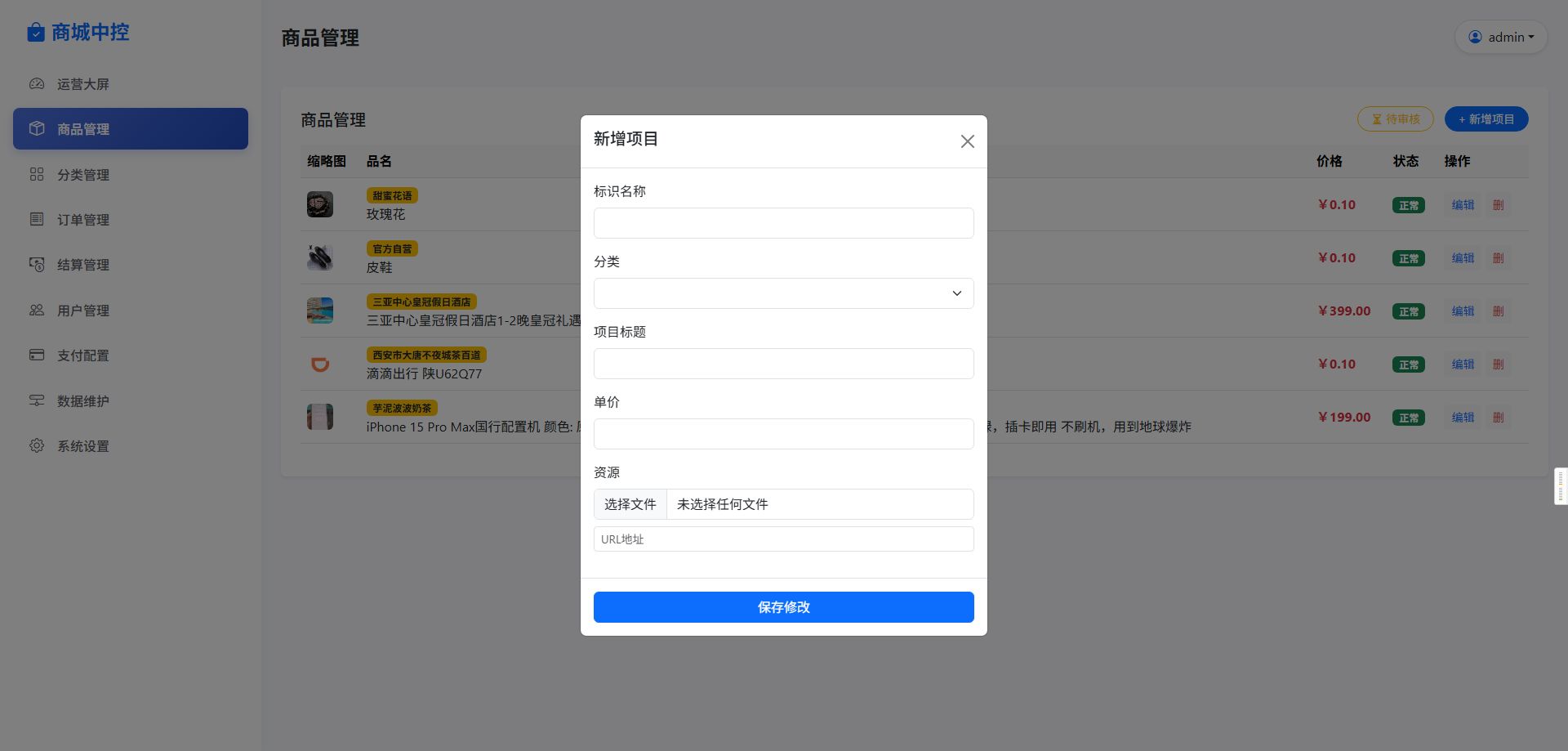Edit the 三亚中心皇冠假日酒店 row

click(1463, 311)
